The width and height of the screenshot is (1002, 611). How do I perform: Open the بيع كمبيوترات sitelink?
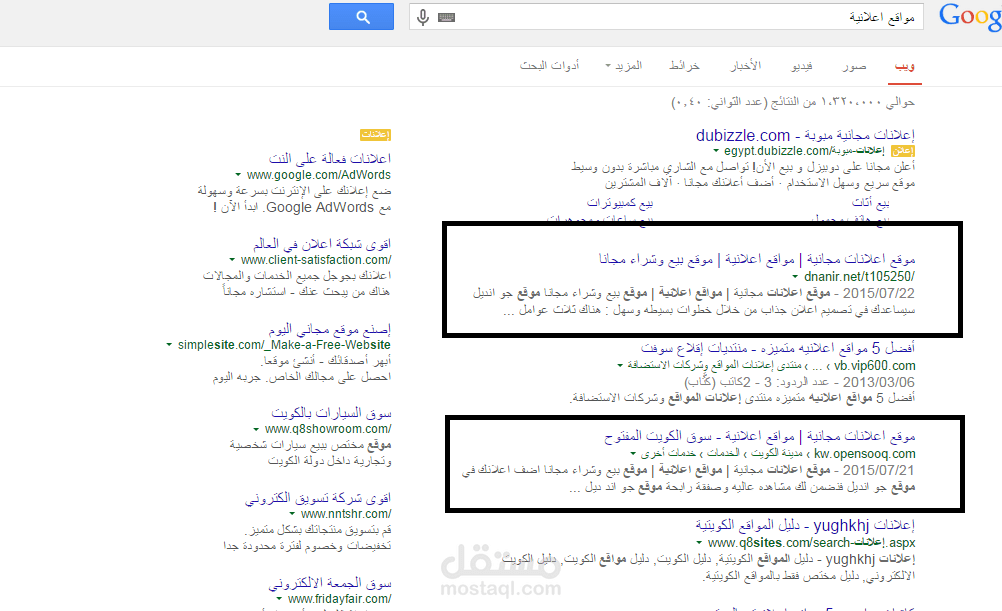coord(620,203)
